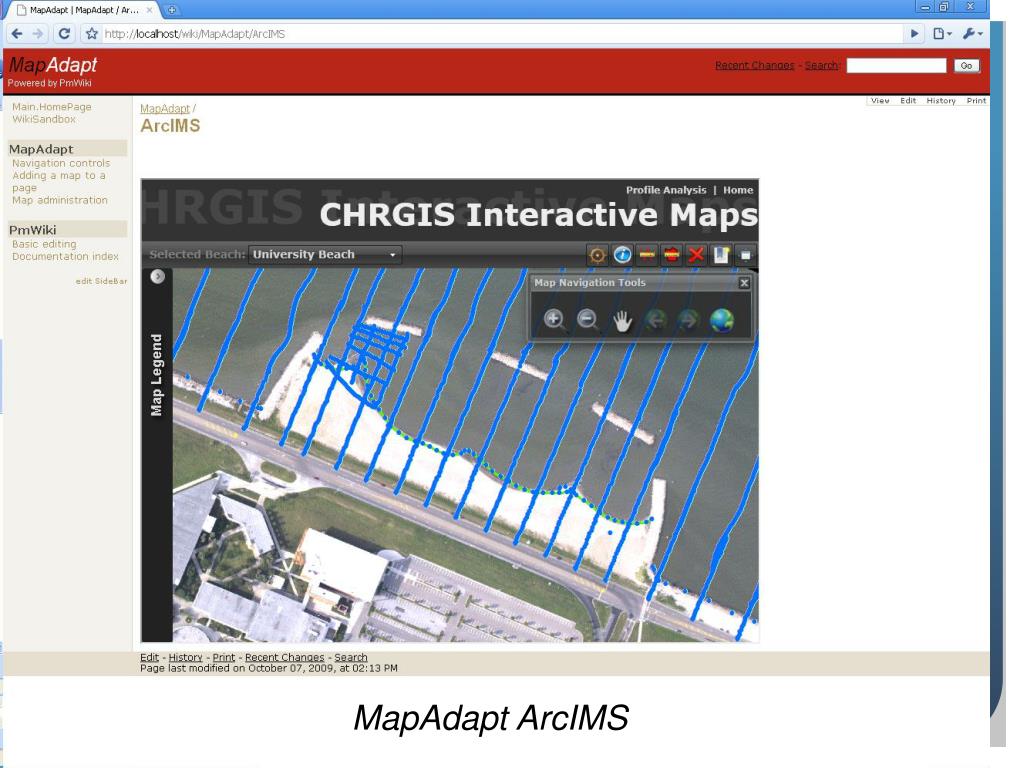
Task: Go to previous map extent arrow
Action: (x=655, y=320)
